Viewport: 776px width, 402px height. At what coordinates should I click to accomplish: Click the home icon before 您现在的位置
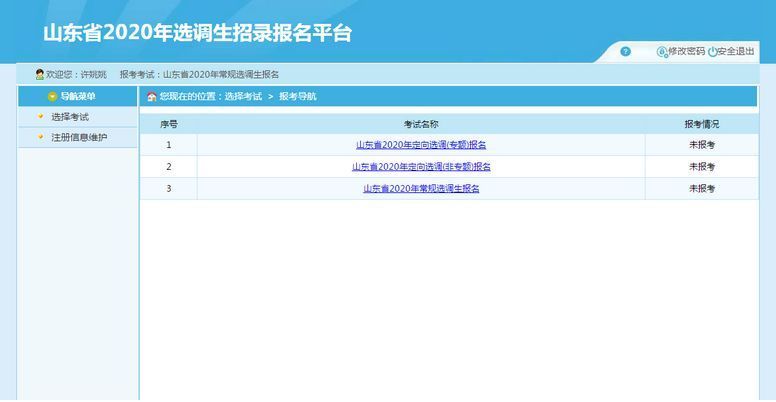coord(152,97)
